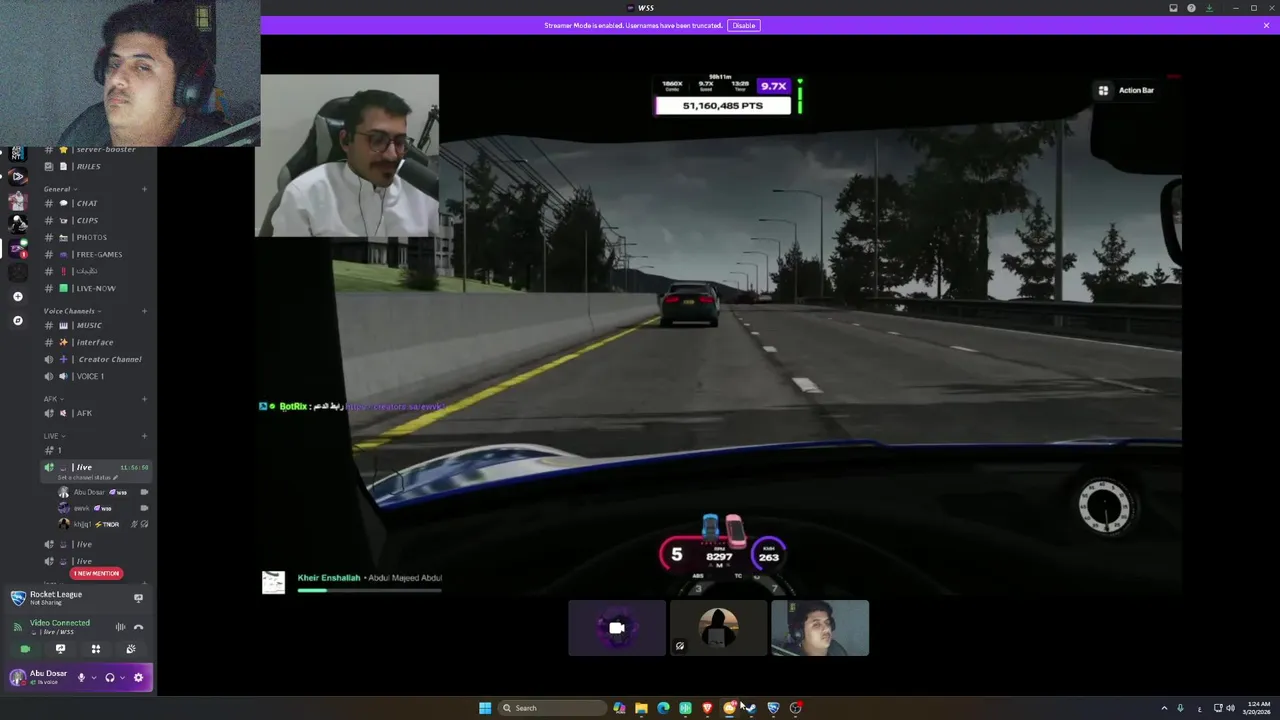Mute the microphone
Screen dimensions: 1280x720
(82, 677)
